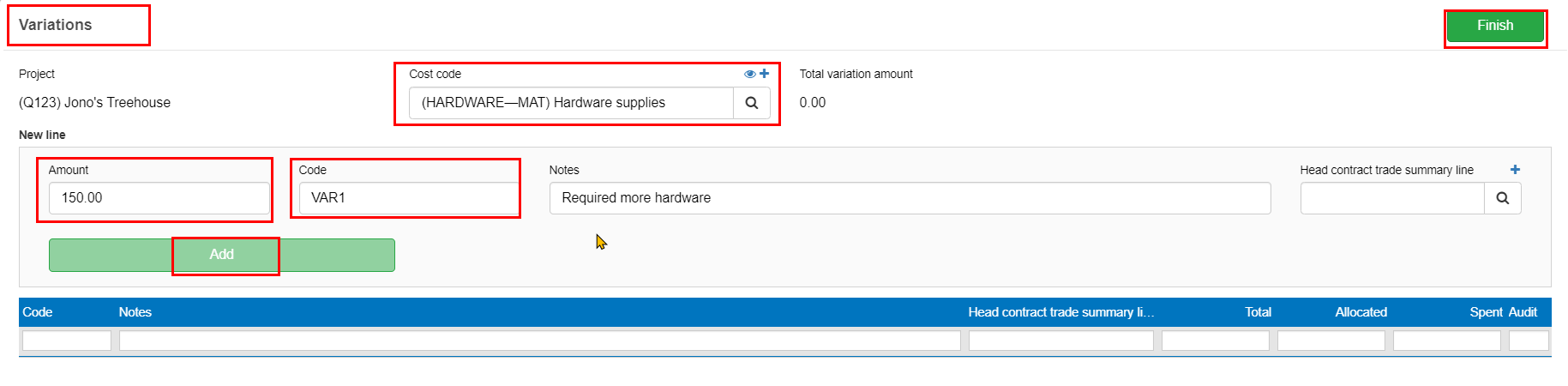Click the plus icon next to Cost code
Image resolution: width=1568 pixels, height=386 pixels.
(764, 74)
